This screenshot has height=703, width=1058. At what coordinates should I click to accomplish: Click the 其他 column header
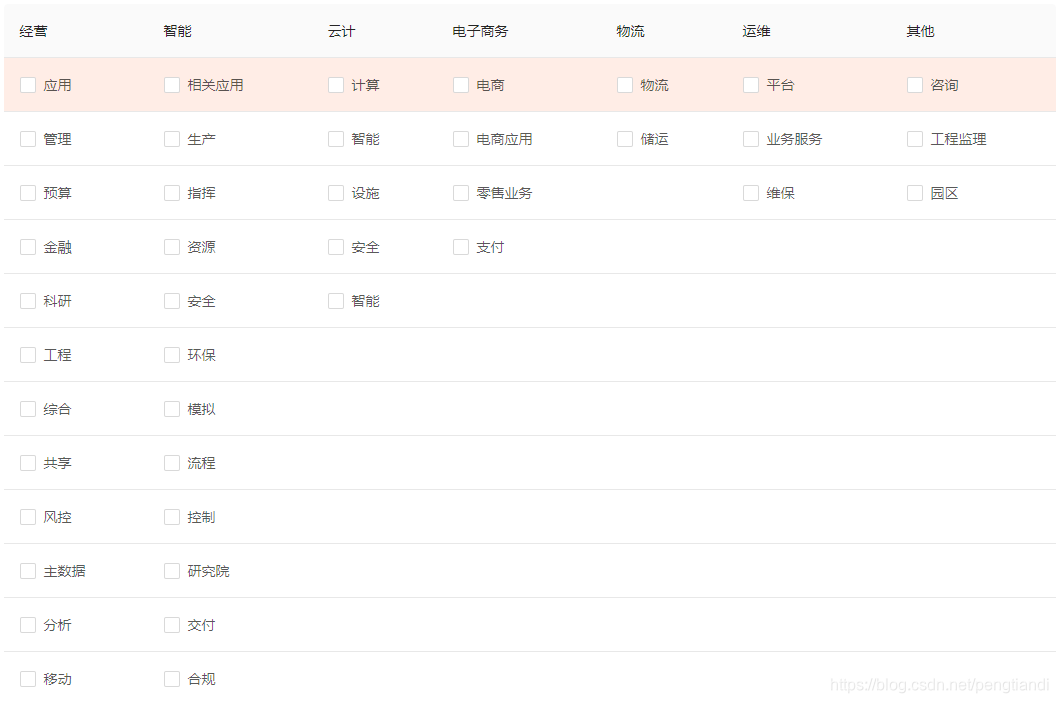tap(920, 31)
